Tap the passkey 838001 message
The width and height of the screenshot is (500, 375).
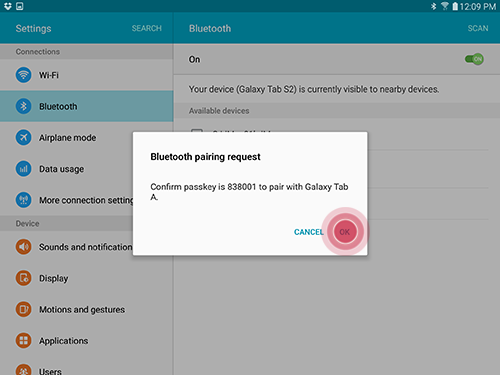click(x=249, y=192)
